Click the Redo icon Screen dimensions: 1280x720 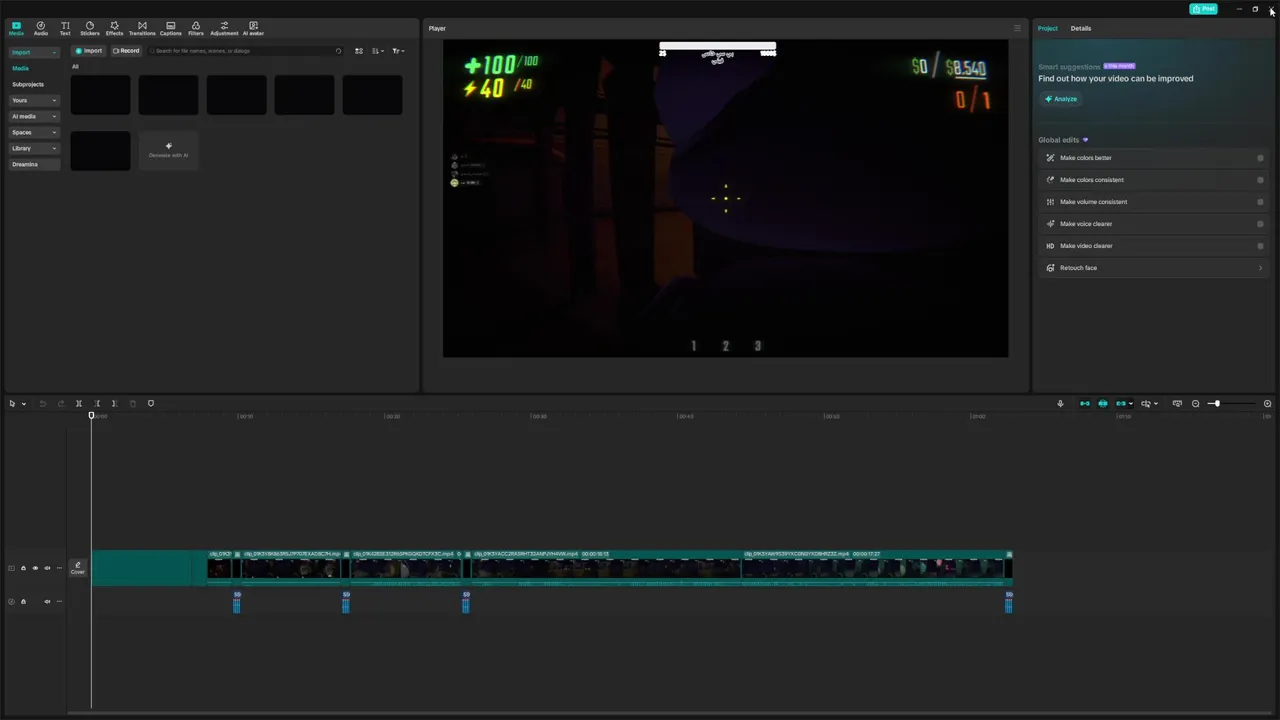pyautogui.click(x=61, y=403)
